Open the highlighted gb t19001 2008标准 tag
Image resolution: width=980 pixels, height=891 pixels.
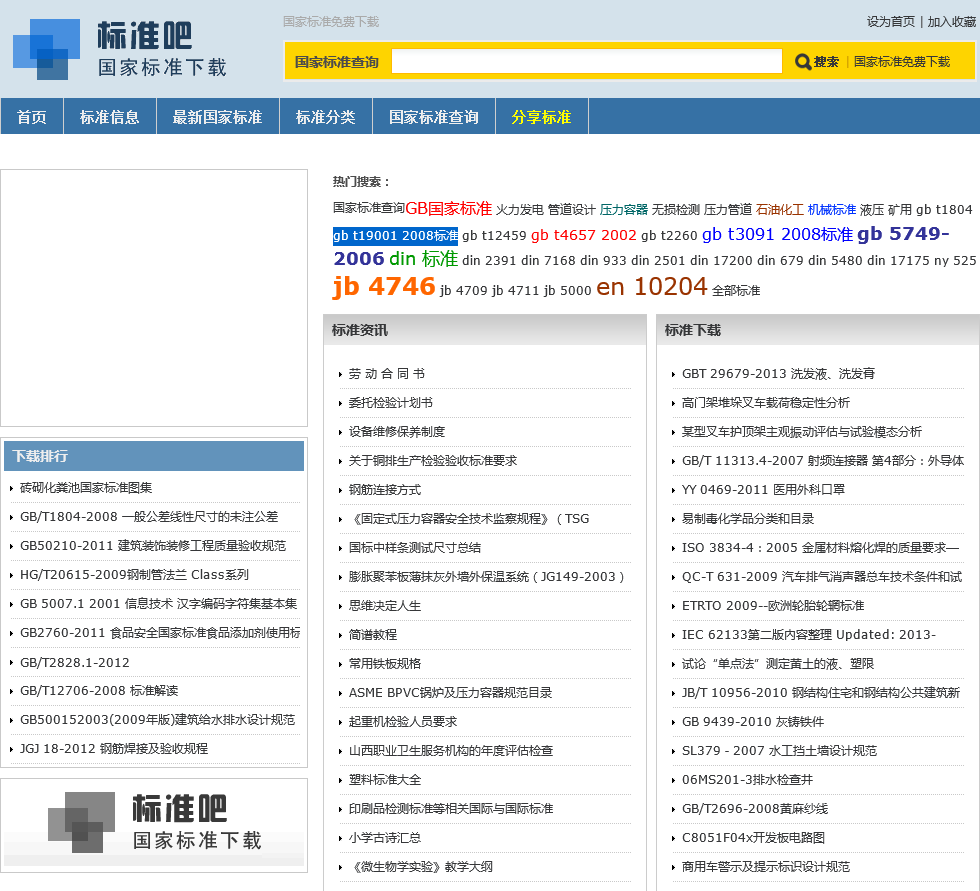[395, 236]
